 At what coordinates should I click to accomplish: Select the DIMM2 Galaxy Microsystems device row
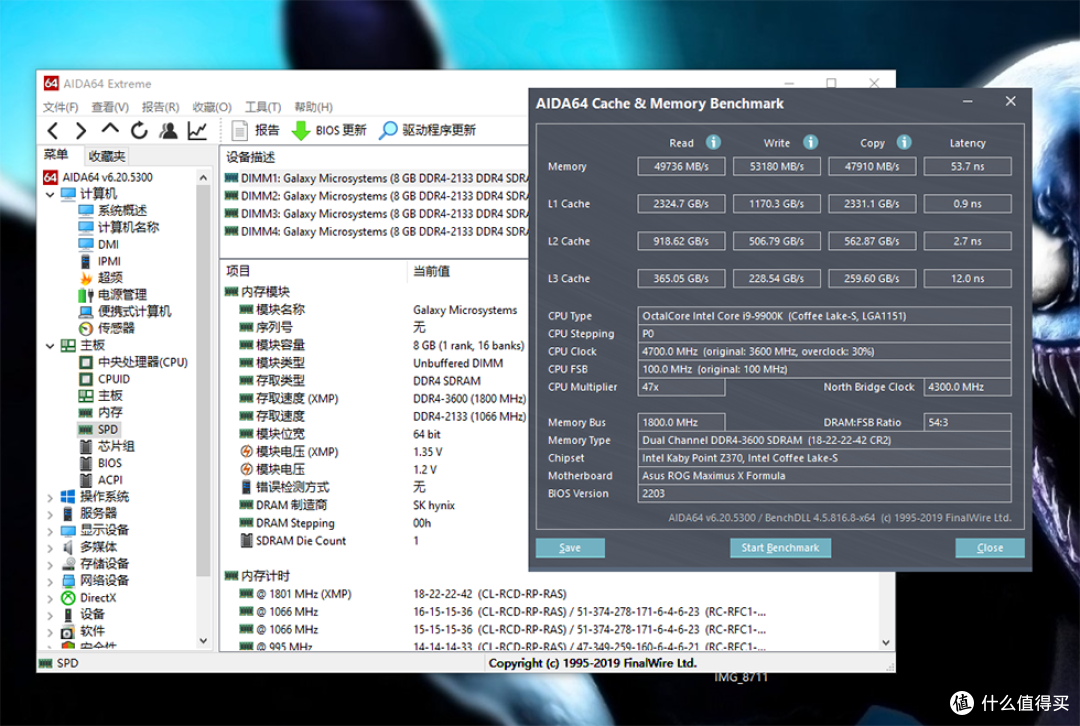(x=376, y=196)
